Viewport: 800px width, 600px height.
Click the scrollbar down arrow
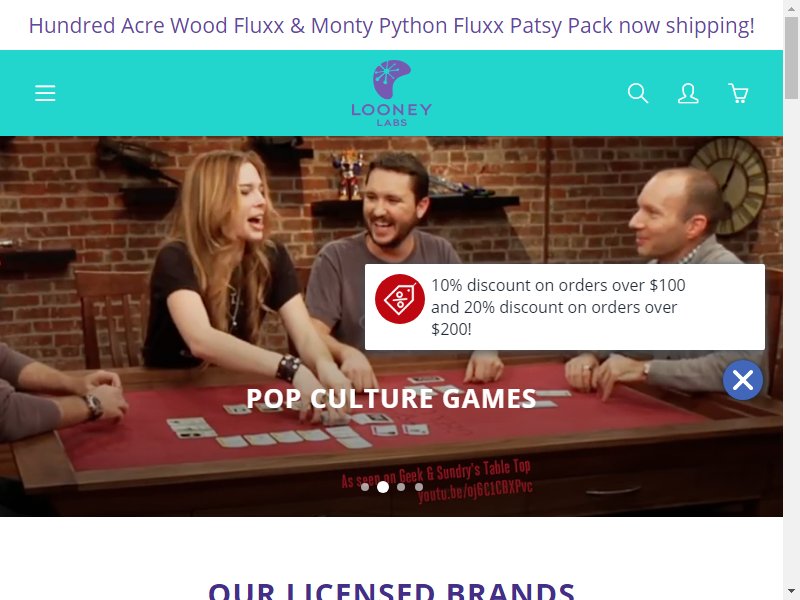[791, 592]
